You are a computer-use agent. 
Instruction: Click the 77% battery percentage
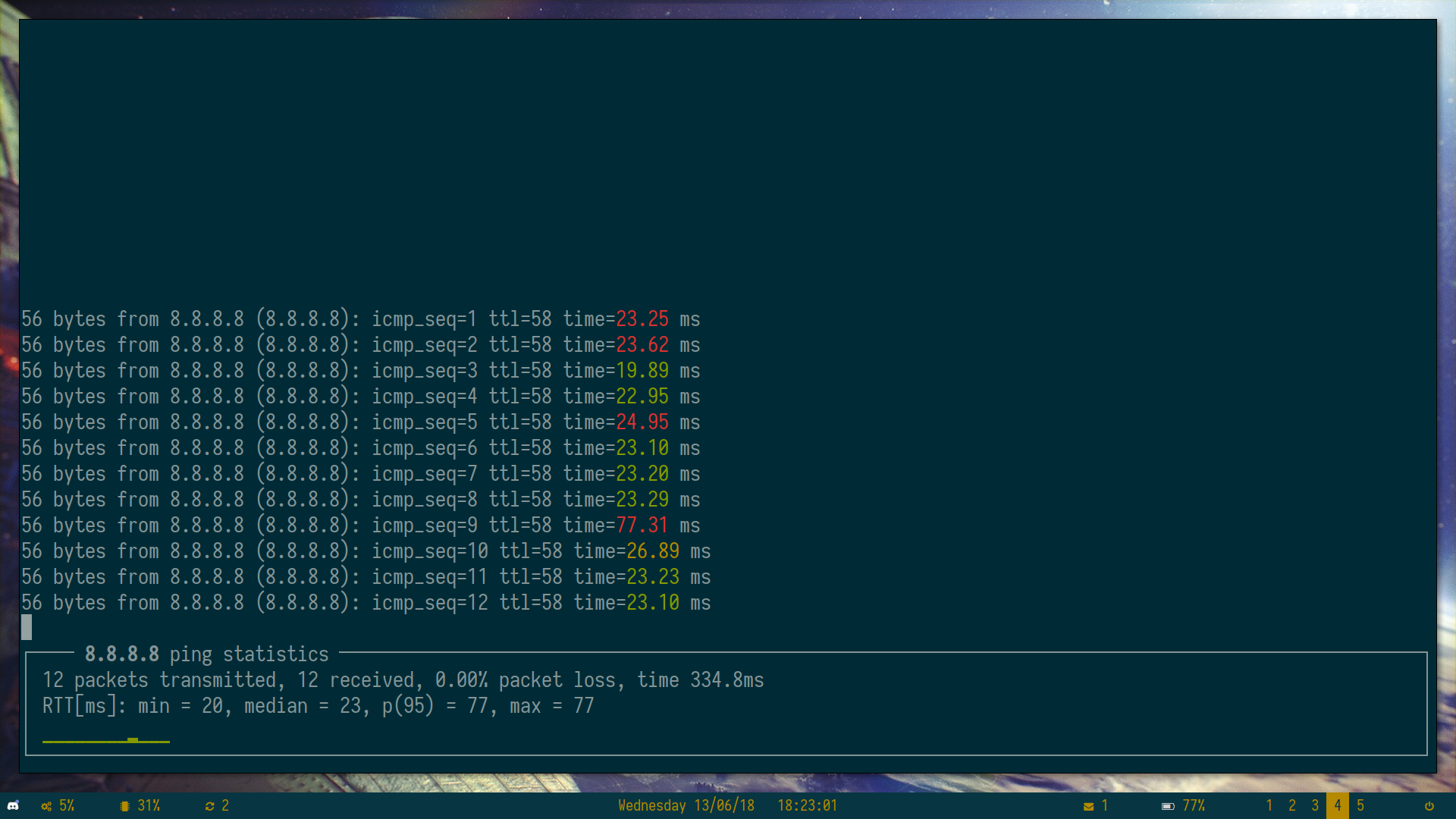[1194, 805]
